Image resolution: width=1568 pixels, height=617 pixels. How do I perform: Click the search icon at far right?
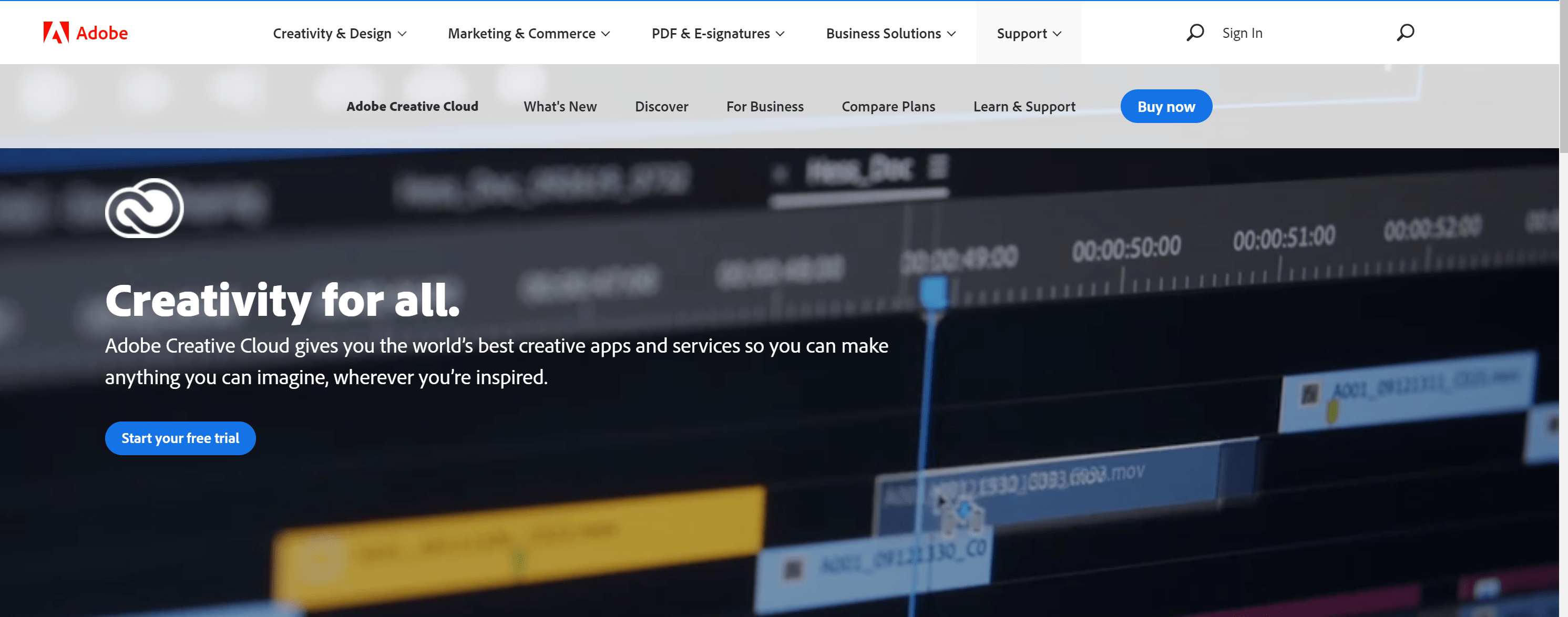tap(1405, 32)
